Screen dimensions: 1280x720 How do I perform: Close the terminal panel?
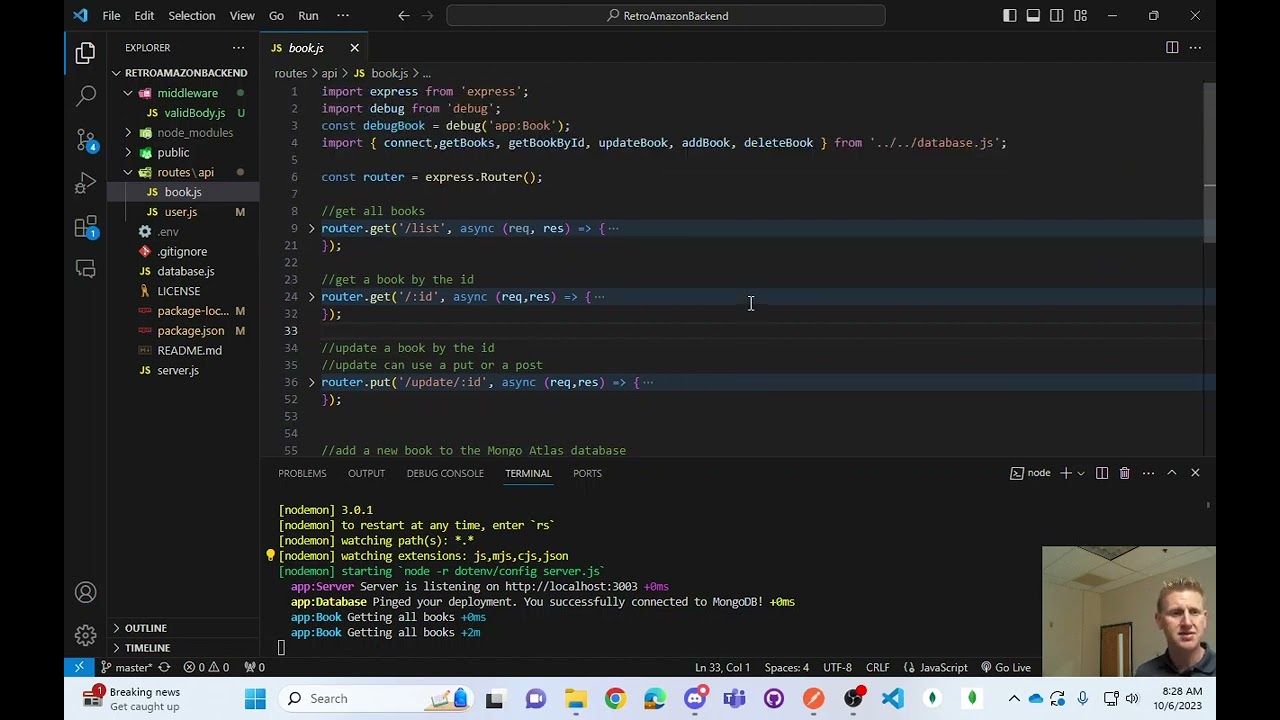click(x=1195, y=473)
